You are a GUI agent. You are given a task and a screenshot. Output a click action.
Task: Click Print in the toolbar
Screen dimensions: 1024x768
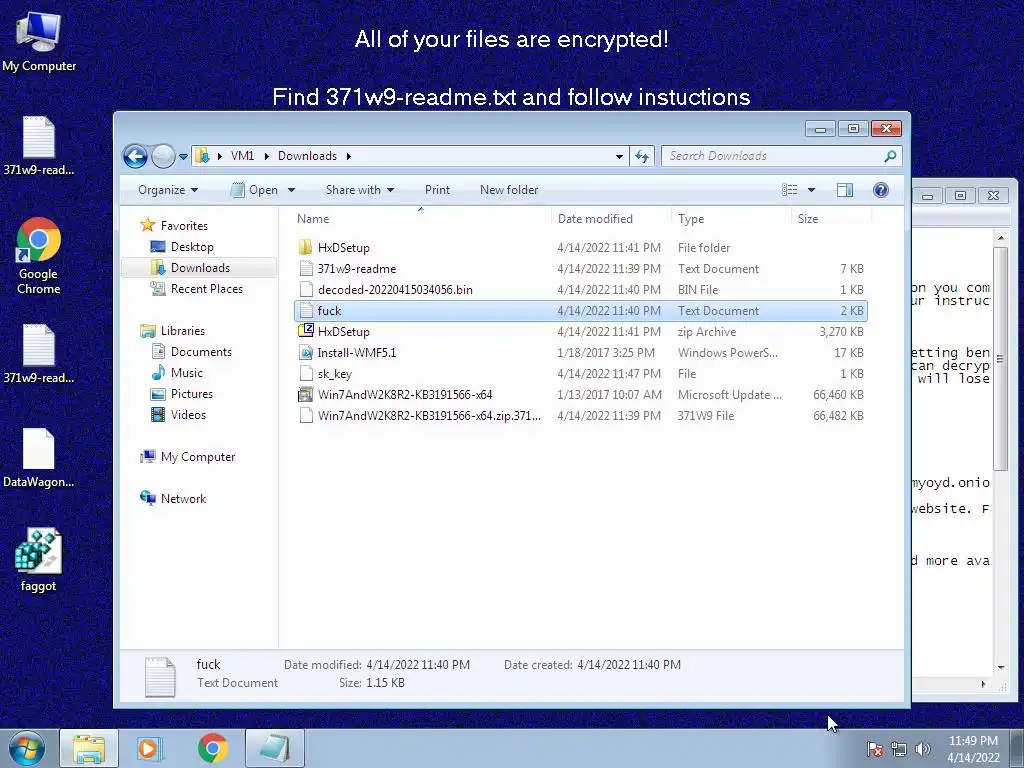coord(437,190)
